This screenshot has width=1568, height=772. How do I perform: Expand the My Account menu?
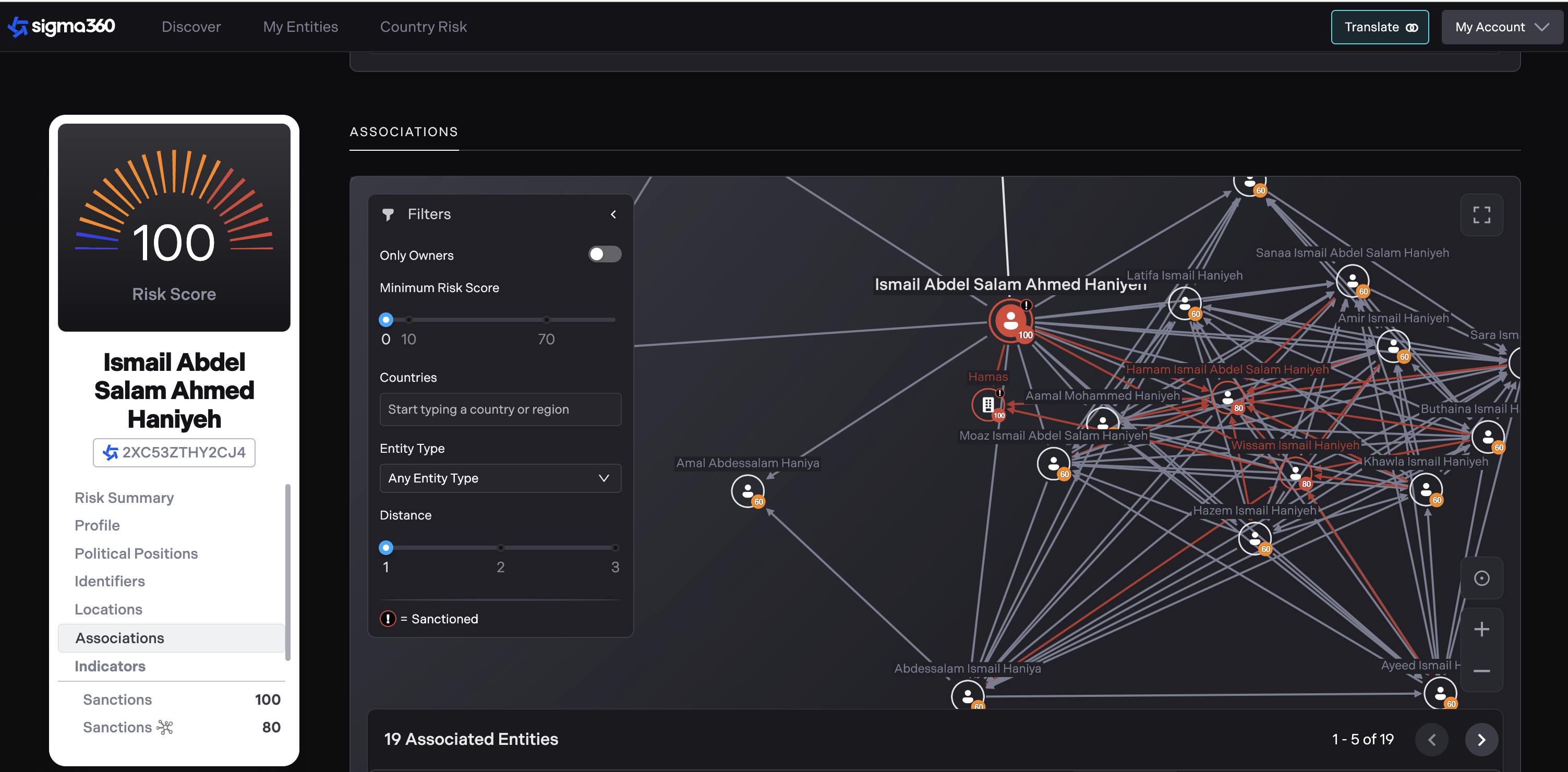point(1501,28)
